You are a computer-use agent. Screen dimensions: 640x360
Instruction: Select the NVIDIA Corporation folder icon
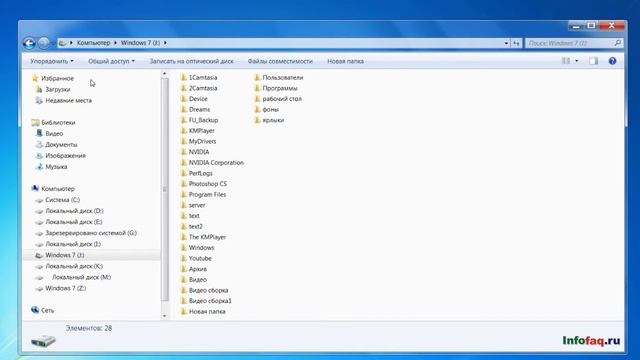[x=184, y=162]
